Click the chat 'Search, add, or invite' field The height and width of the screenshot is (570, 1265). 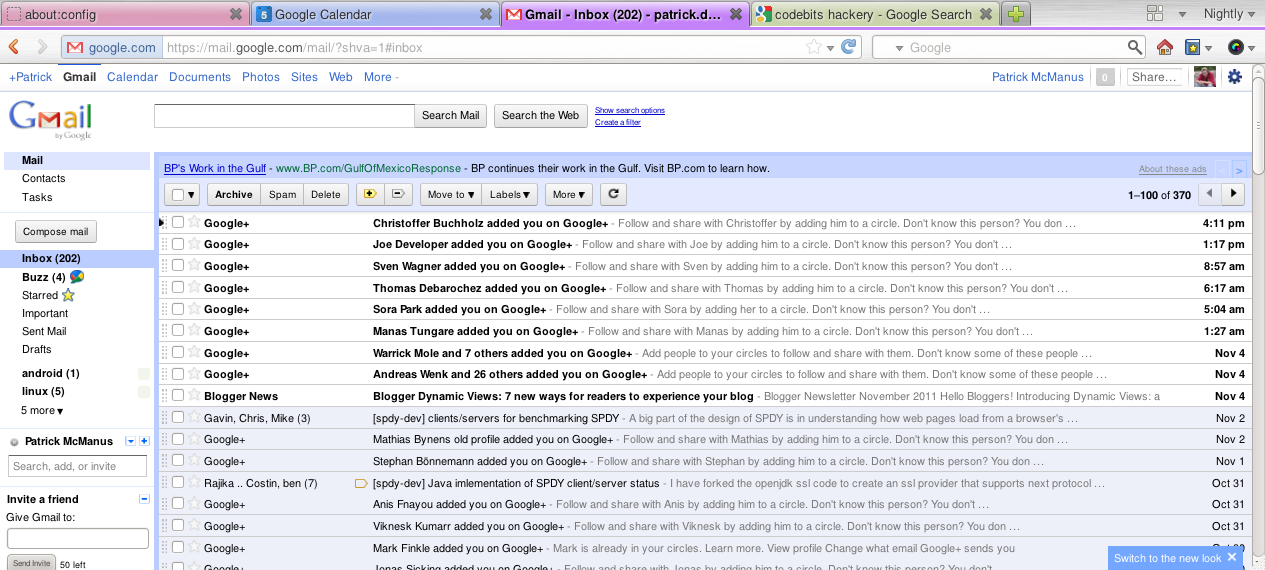click(x=78, y=466)
